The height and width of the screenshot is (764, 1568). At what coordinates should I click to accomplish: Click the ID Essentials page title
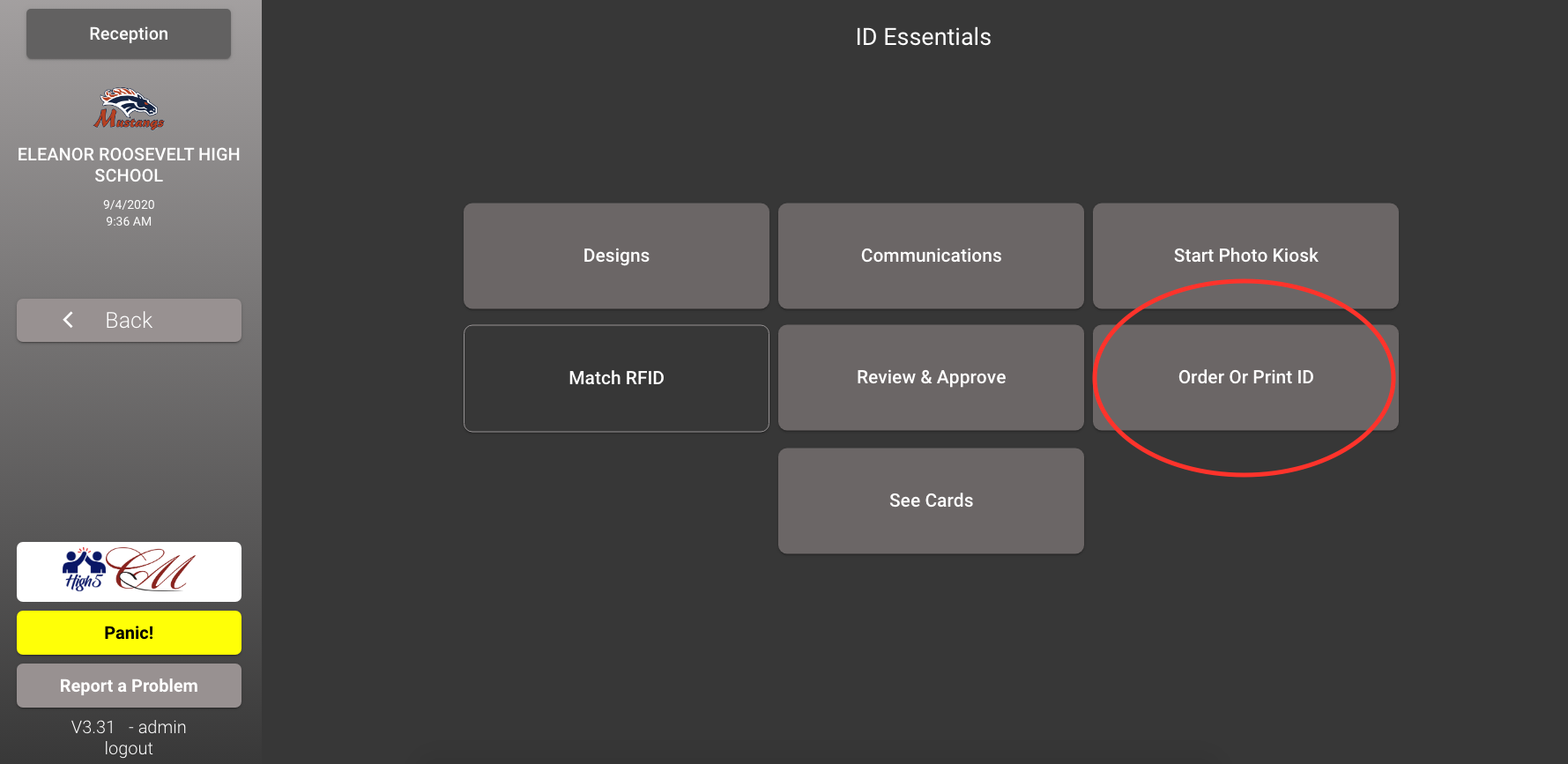pyautogui.click(x=923, y=37)
